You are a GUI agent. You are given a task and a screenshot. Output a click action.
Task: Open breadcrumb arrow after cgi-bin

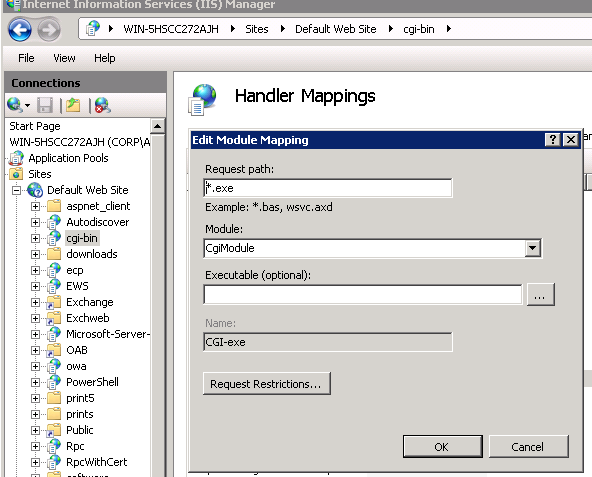coord(449,29)
